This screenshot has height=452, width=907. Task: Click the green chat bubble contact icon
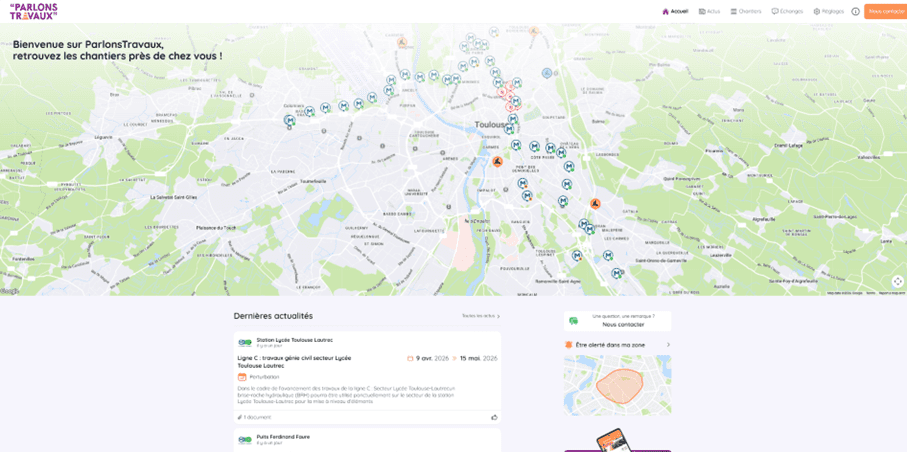(x=574, y=321)
